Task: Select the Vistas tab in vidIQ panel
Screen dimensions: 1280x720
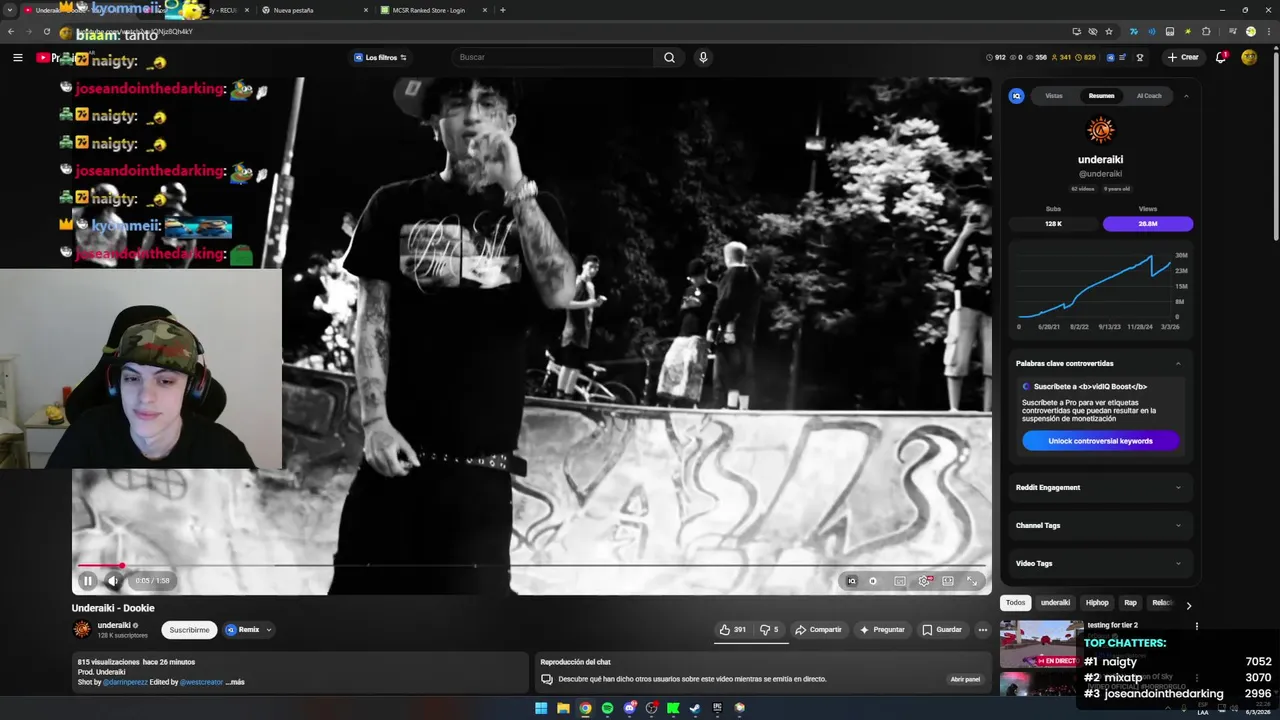Action: [1054, 96]
